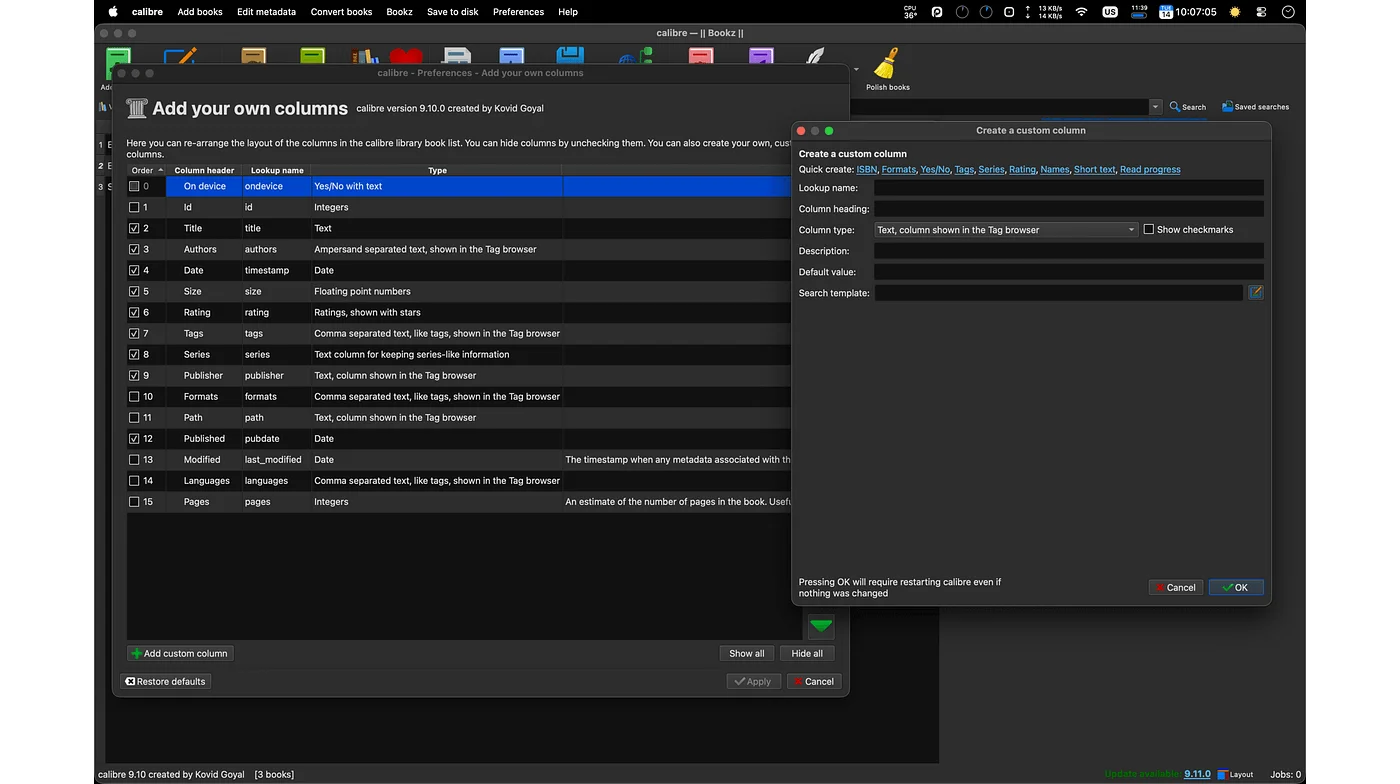Expand the main toolbar overflow arrow
1400x784 pixels.
tap(856, 69)
